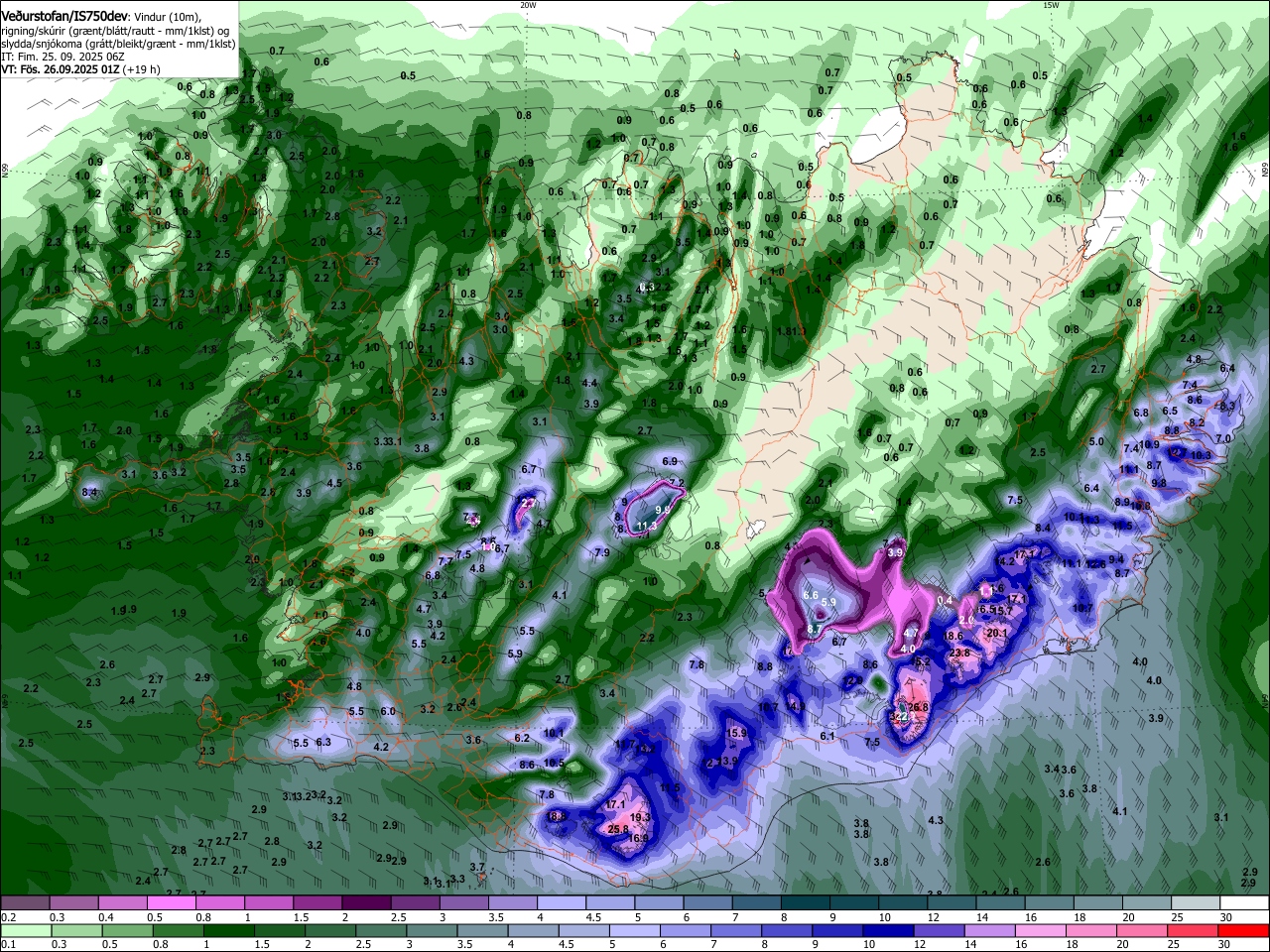Image resolution: width=1270 pixels, height=952 pixels.
Task: Click the bright pink 0.5 swatch in upper legend row
Action: 171,903
